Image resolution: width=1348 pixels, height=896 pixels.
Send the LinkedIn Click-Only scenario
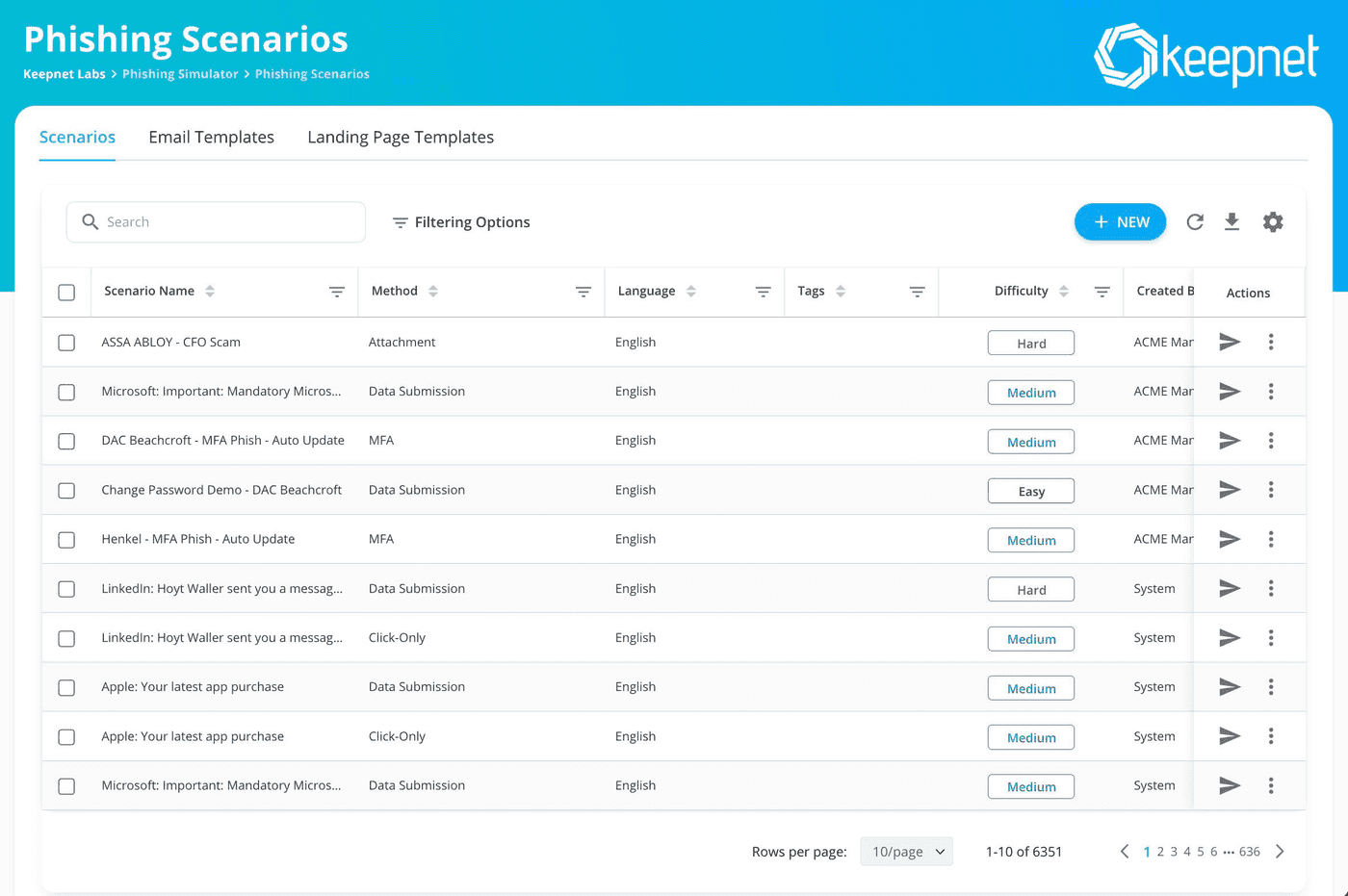1230,637
